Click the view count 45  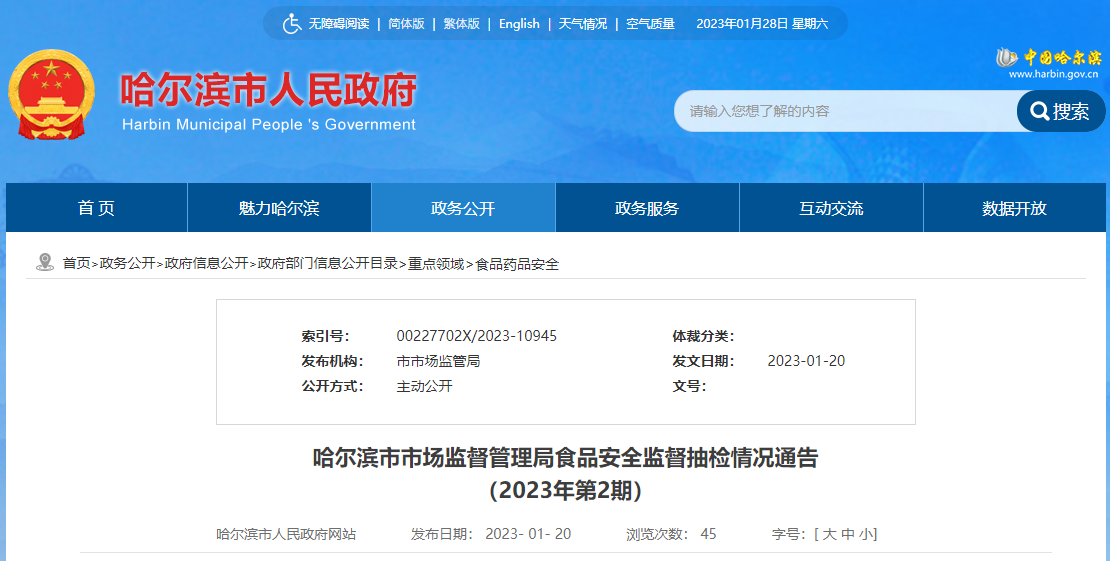pyautogui.click(x=708, y=534)
